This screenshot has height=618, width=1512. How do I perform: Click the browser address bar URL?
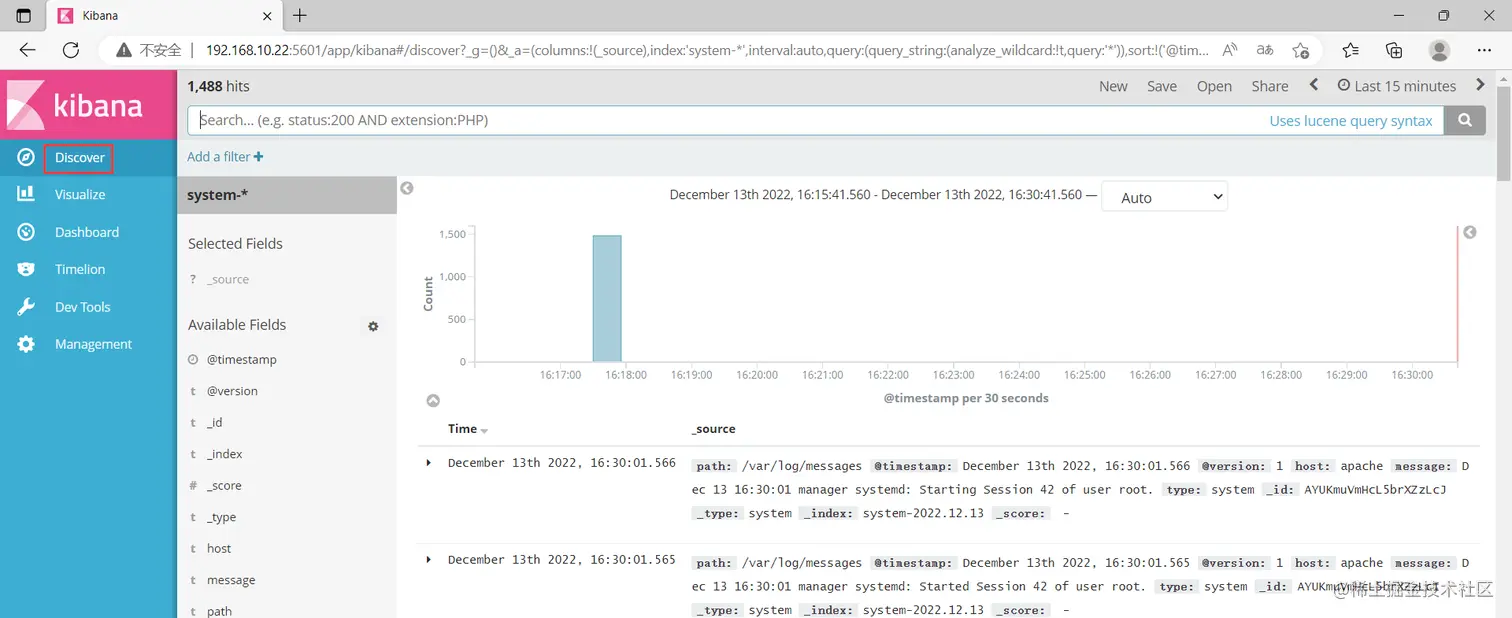[x=706, y=50]
